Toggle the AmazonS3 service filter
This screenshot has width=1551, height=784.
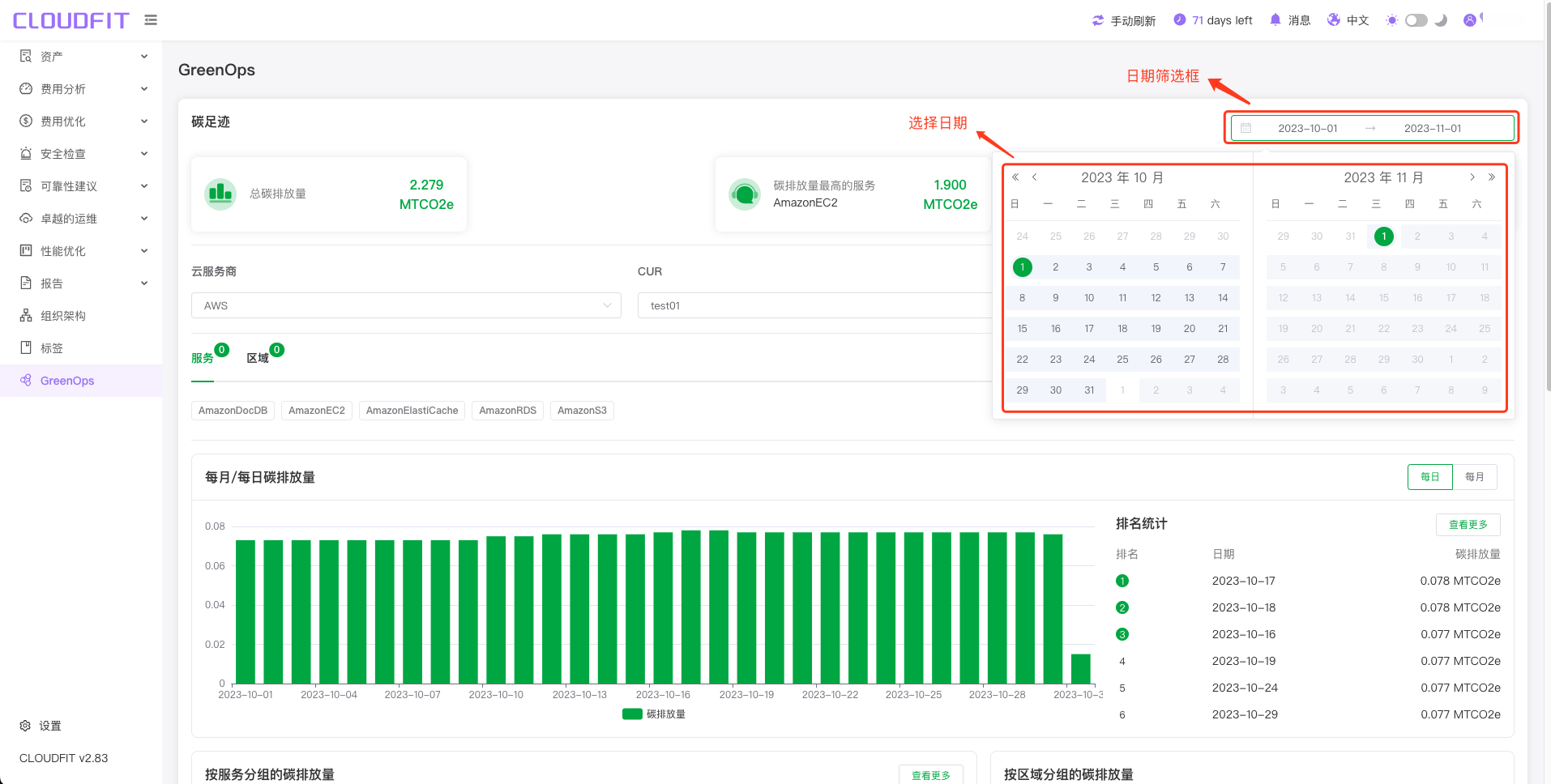pos(582,411)
